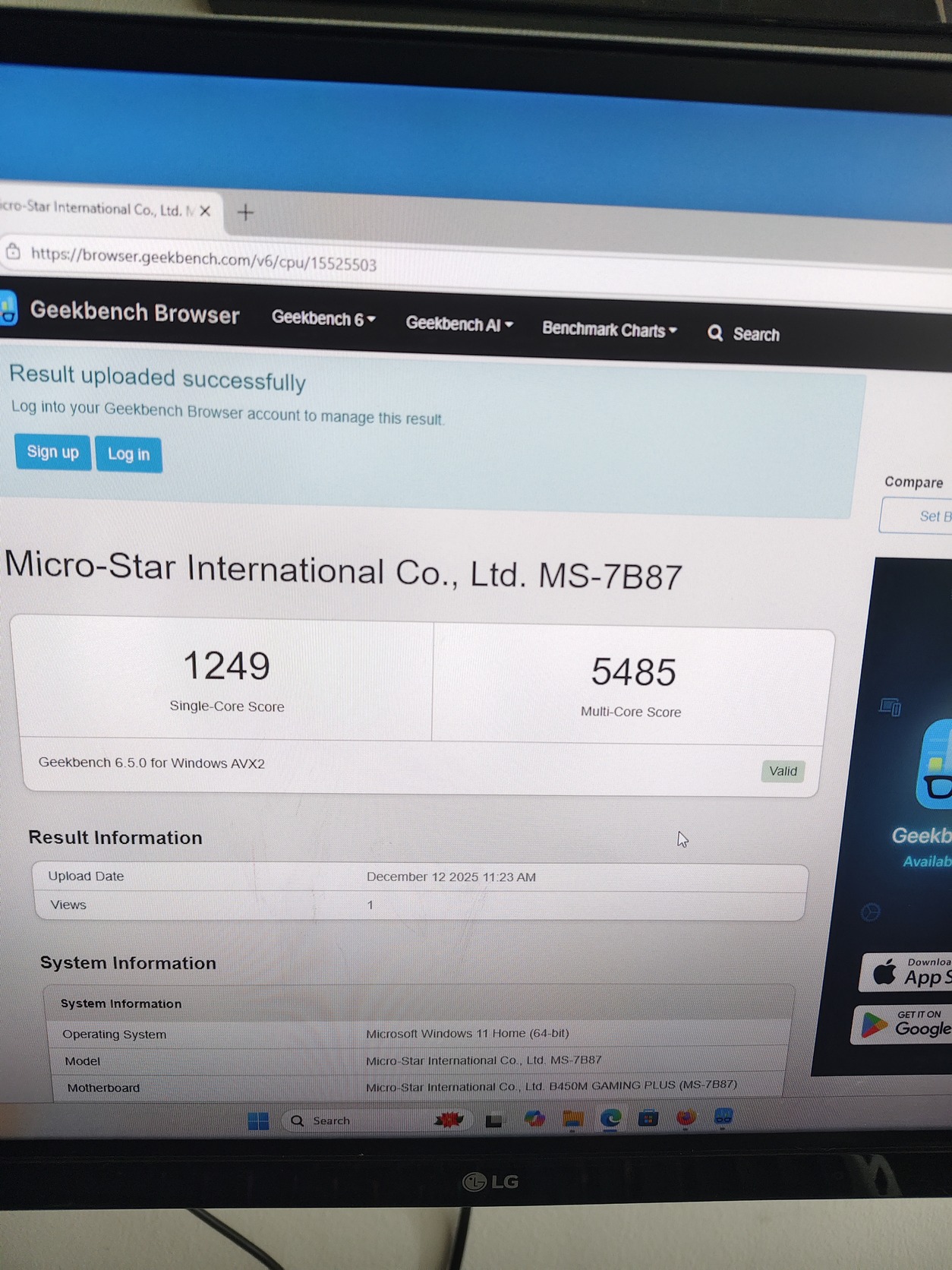Open the Geekbench Browser home link
This screenshot has height=1270, width=952.
tap(134, 313)
